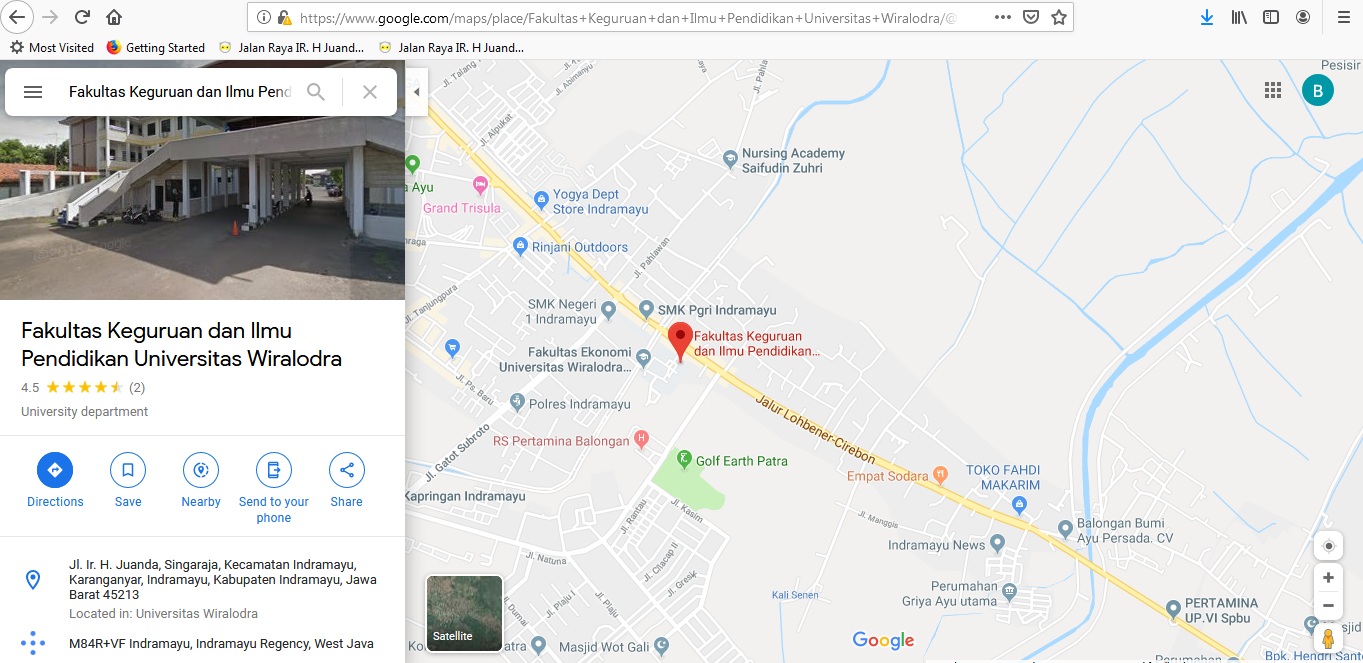This screenshot has width=1363, height=663.
Task: Clear the search with the X icon
Action: point(370,92)
